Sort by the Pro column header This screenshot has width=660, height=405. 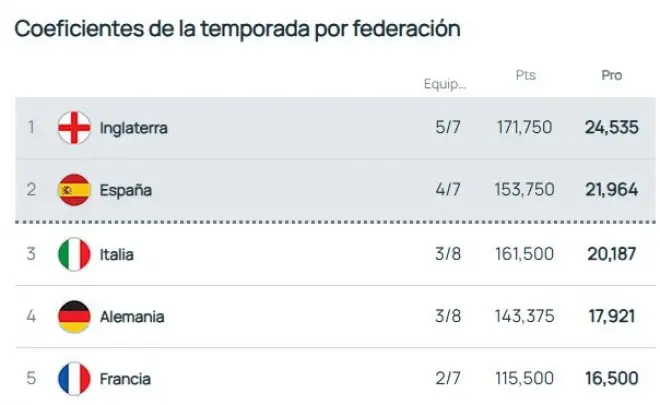611,75
